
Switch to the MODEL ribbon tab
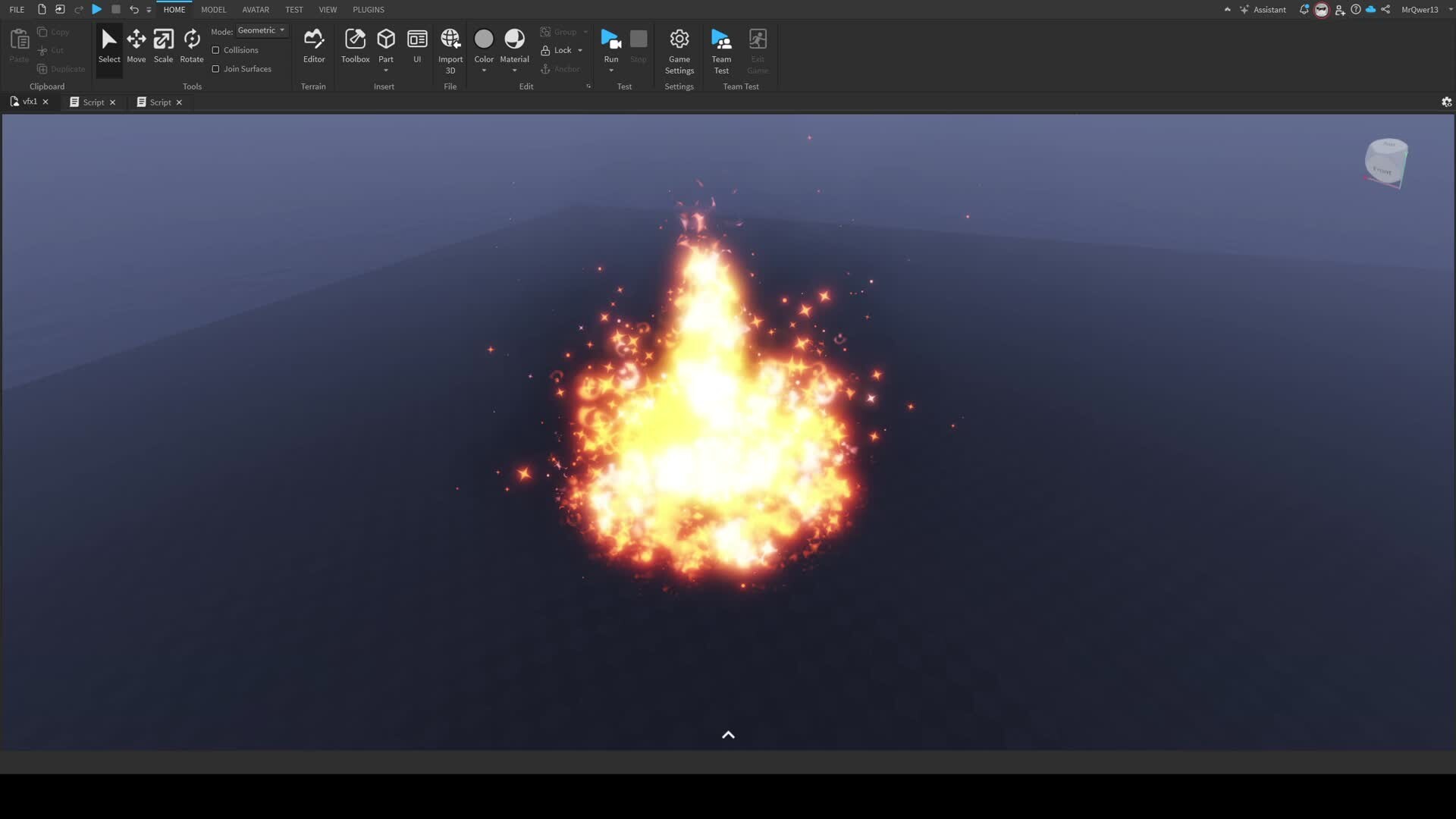tap(213, 9)
